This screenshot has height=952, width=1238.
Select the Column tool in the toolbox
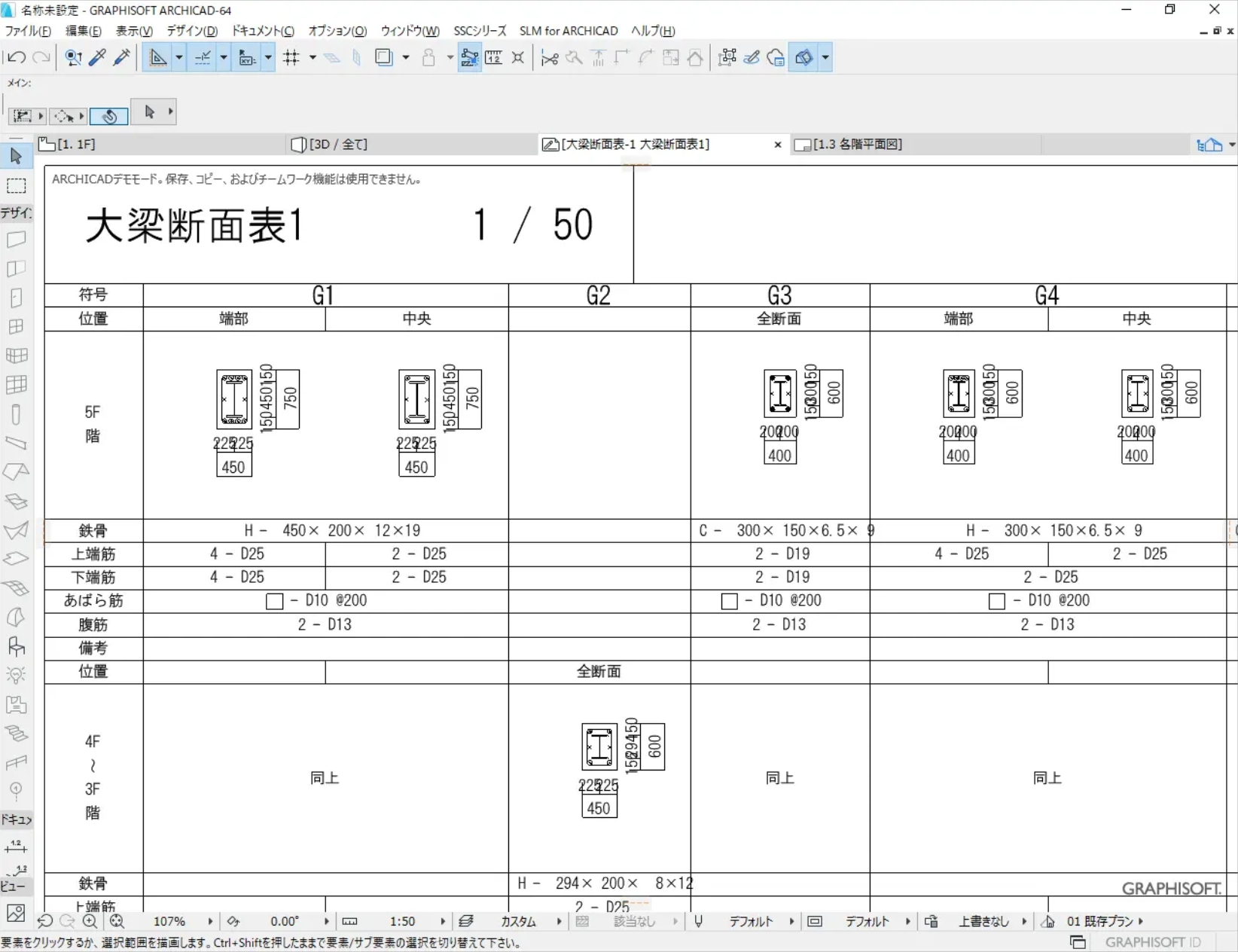tap(16, 414)
